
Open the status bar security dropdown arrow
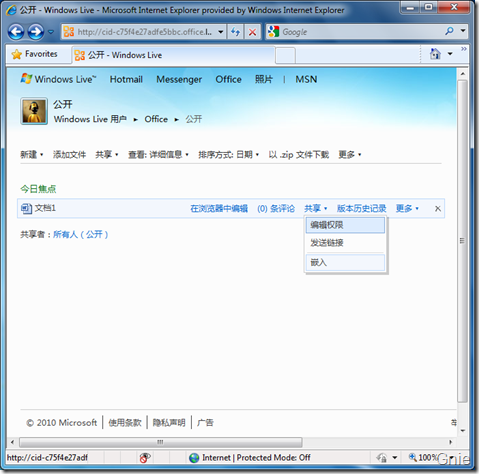[395, 458]
